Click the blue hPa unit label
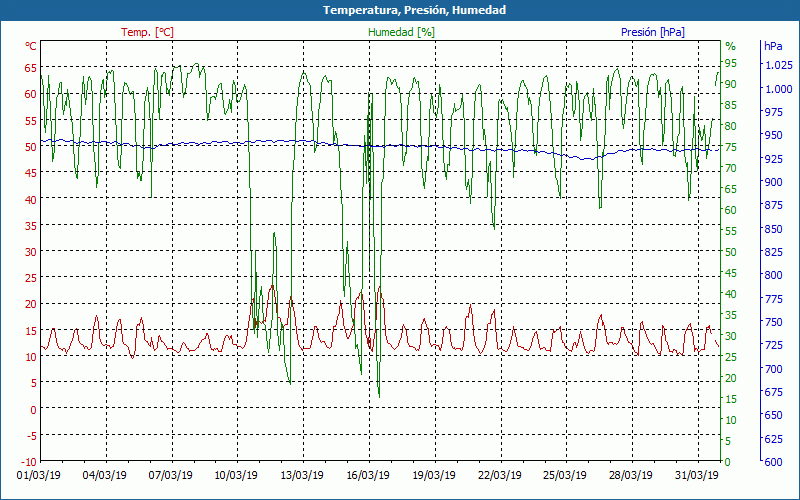This screenshot has height=500, width=800. pyautogui.click(x=773, y=46)
